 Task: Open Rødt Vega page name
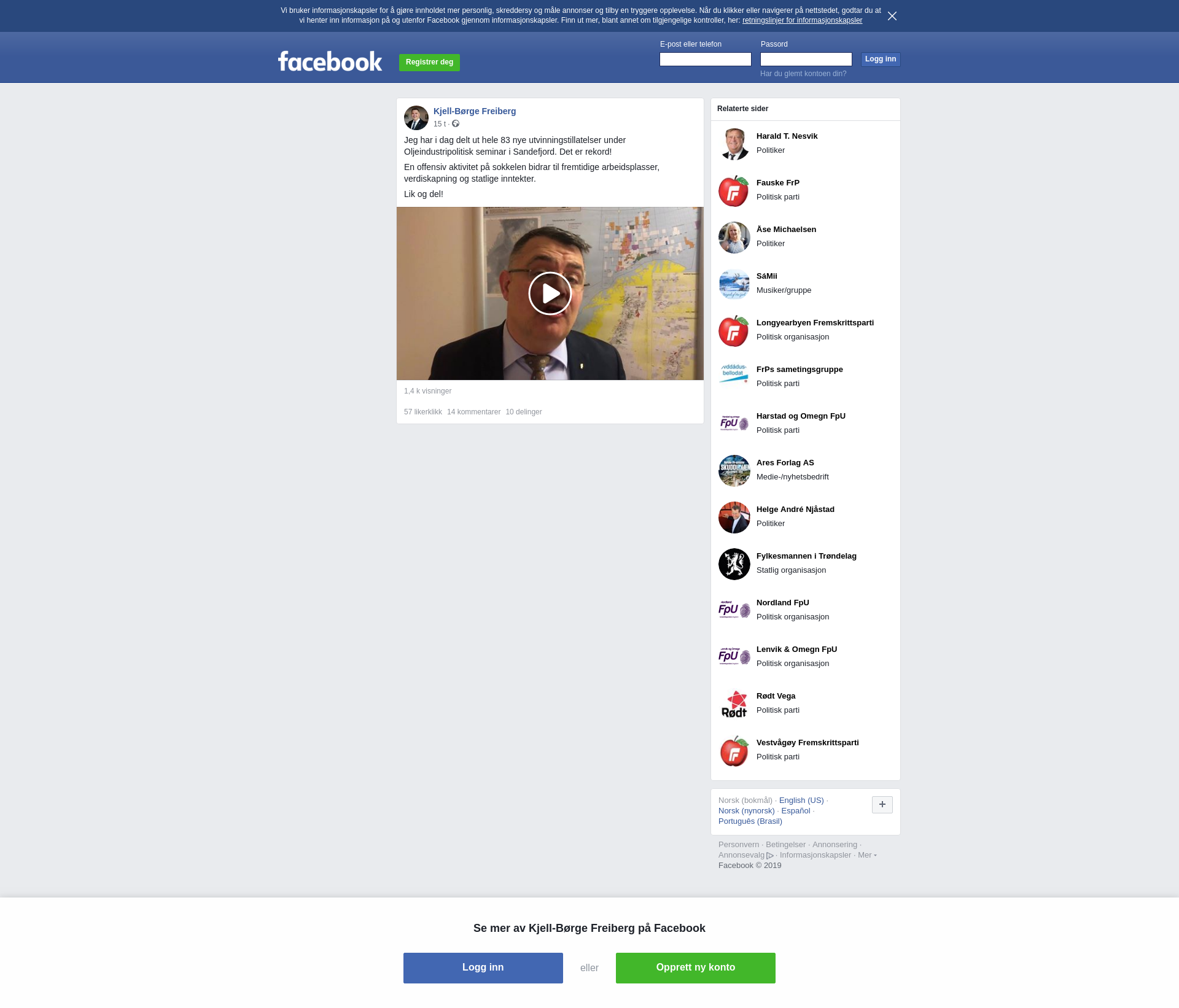pyautogui.click(x=776, y=696)
